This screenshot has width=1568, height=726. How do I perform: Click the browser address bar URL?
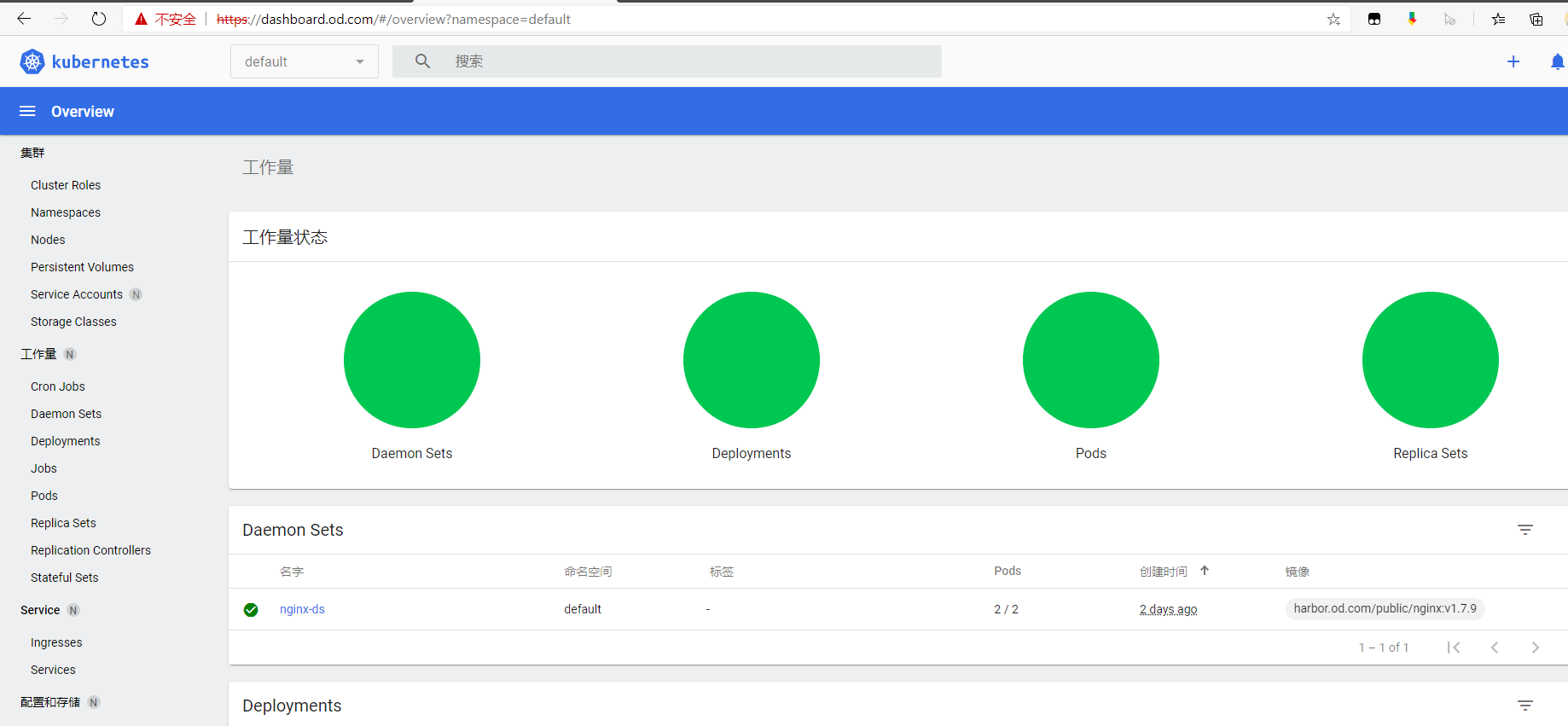point(393,19)
